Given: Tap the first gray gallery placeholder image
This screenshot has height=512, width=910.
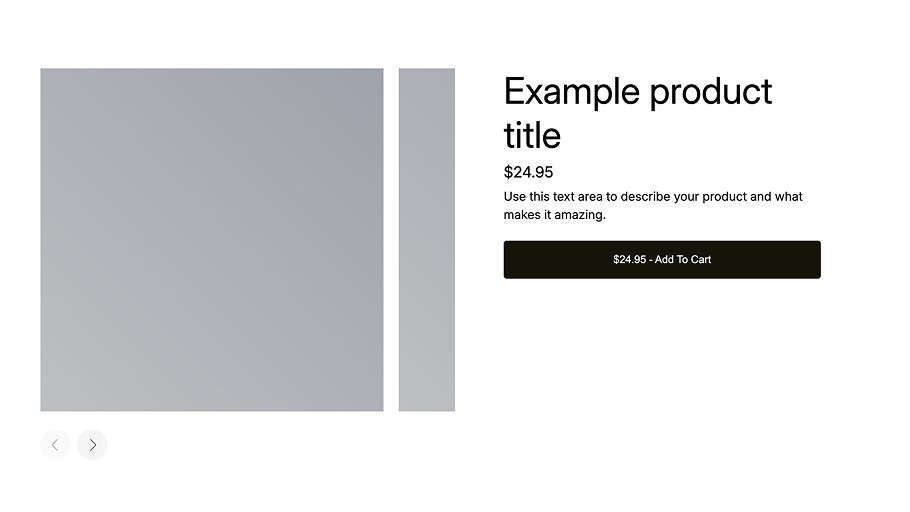Looking at the screenshot, I should point(212,240).
